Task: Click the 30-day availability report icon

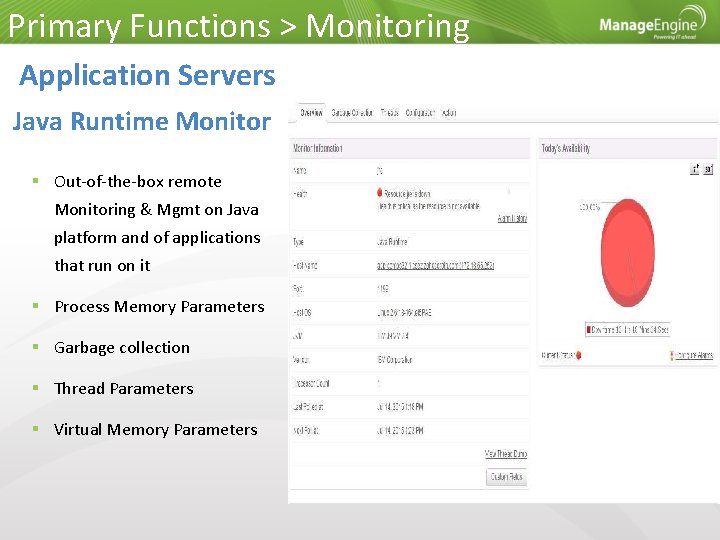Action: [708, 169]
